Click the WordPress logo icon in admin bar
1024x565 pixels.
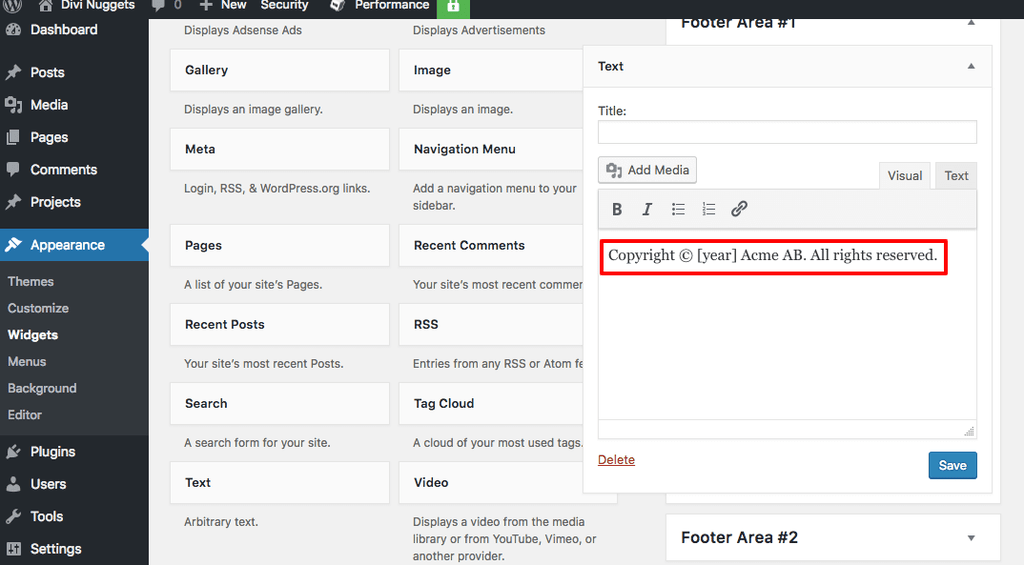[x=13, y=6]
